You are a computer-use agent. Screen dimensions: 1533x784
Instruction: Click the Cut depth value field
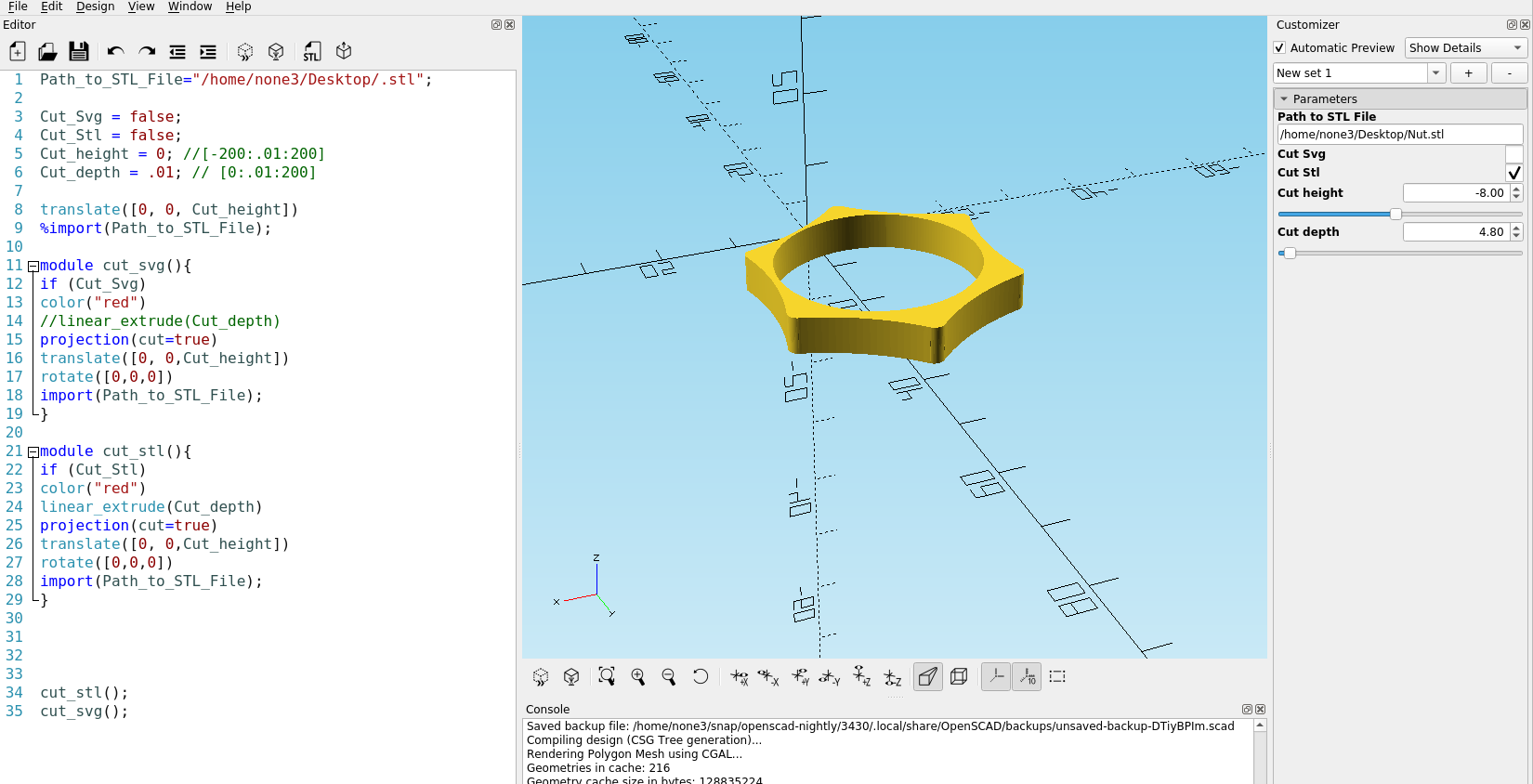pos(1456,232)
